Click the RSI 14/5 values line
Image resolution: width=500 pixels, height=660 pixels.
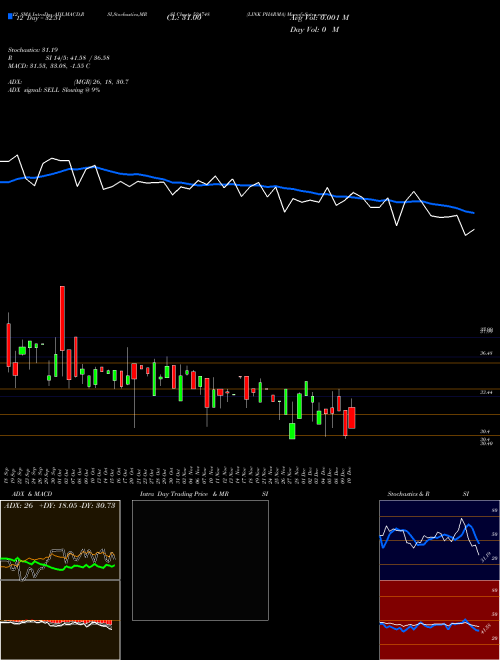pos(59,58)
